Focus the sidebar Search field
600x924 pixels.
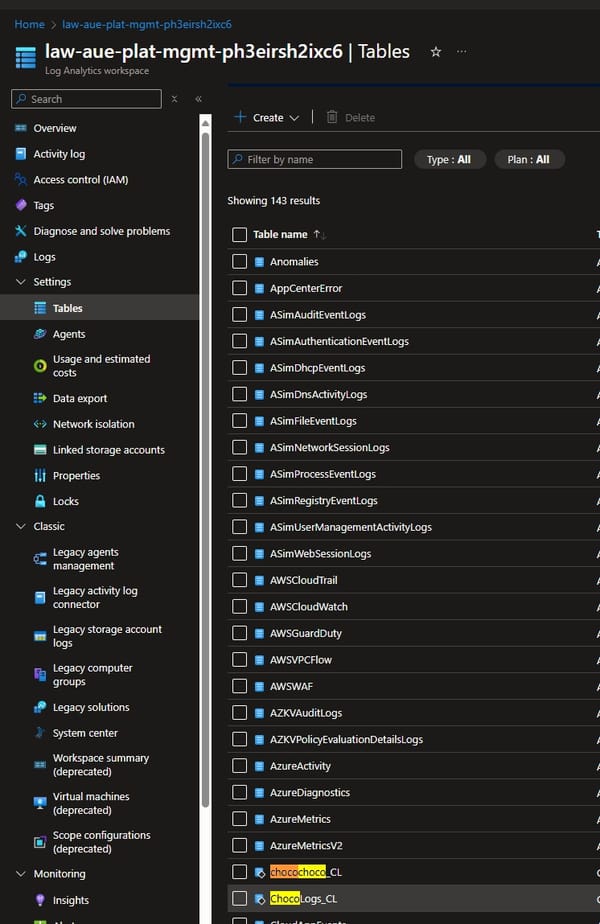pos(87,99)
